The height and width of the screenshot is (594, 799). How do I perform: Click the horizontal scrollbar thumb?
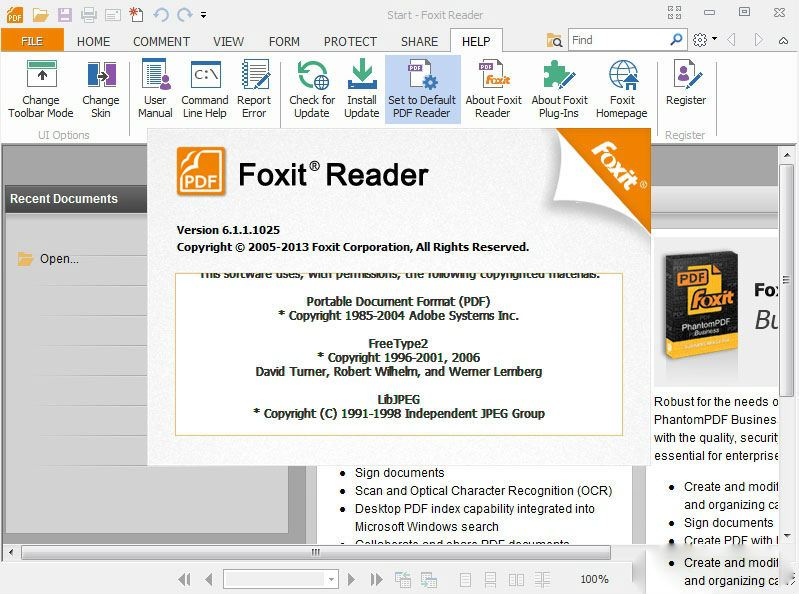click(x=316, y=552)
